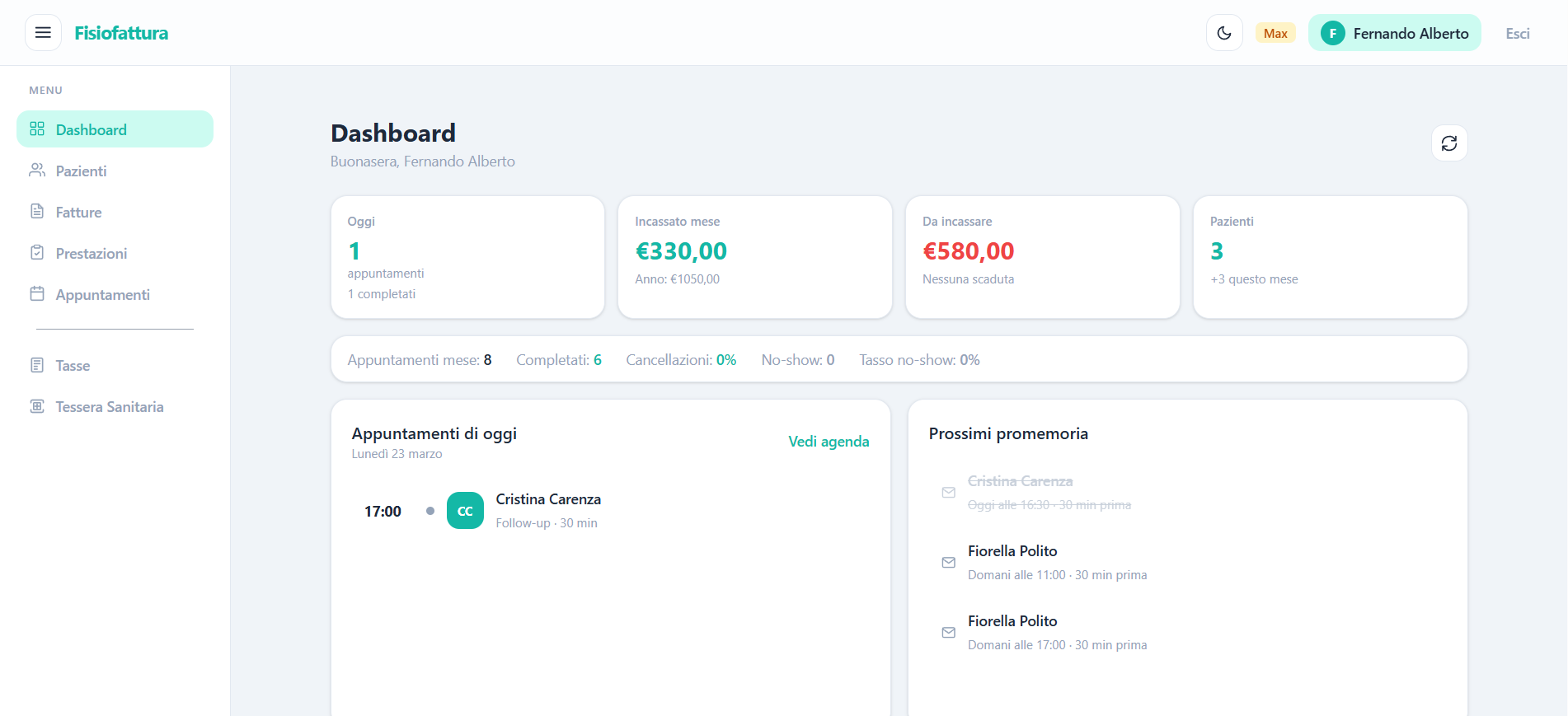1568x716 pixels.
Task: Open Appuntamenti via its calendar icon
Action: pyautogui.click(x=37, y=294)
